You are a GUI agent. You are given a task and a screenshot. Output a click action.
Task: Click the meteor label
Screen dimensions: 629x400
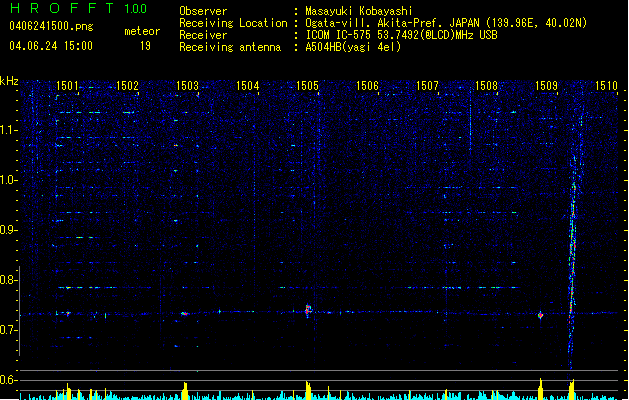(142, 31)
